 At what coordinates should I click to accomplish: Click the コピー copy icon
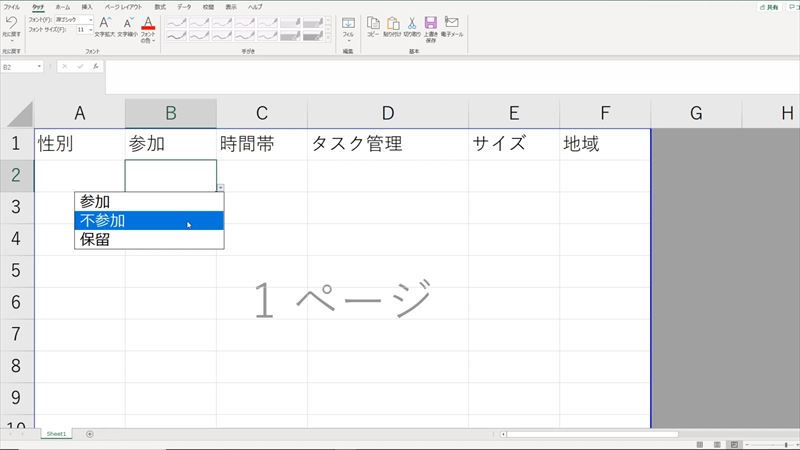pos(373,22)
